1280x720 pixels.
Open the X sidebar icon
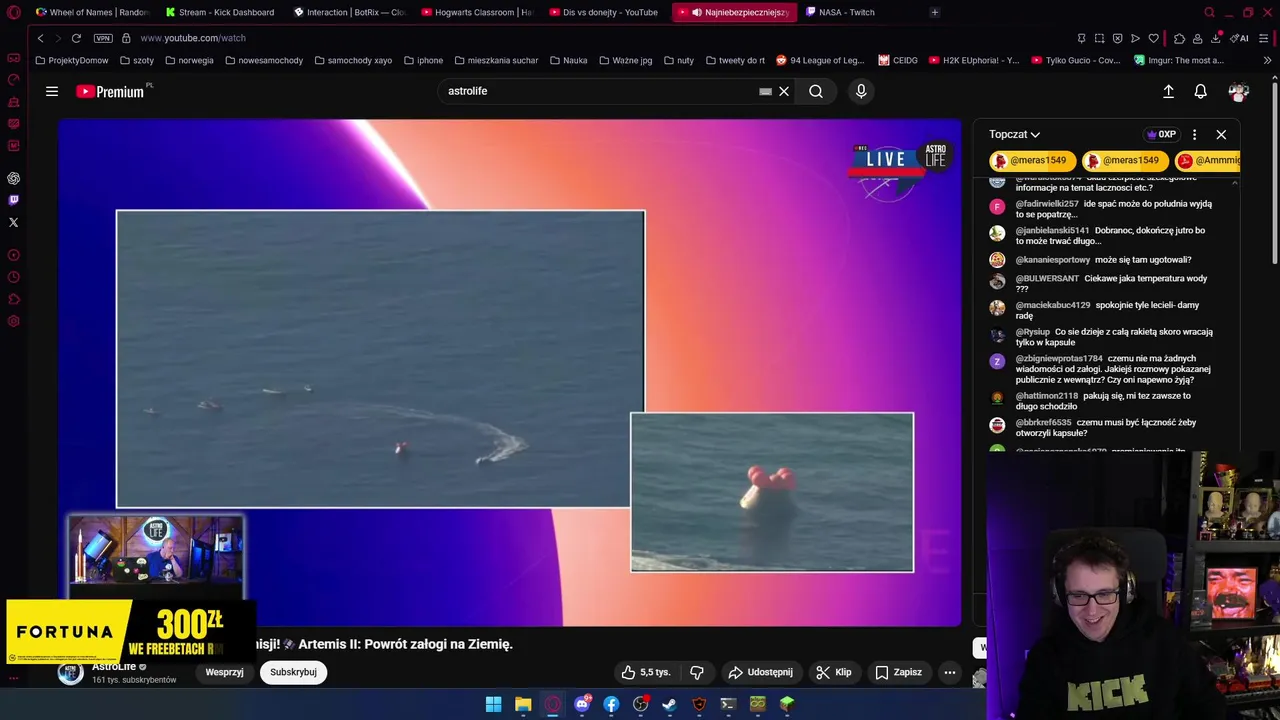pyautogui.click(x=13, y=222)
